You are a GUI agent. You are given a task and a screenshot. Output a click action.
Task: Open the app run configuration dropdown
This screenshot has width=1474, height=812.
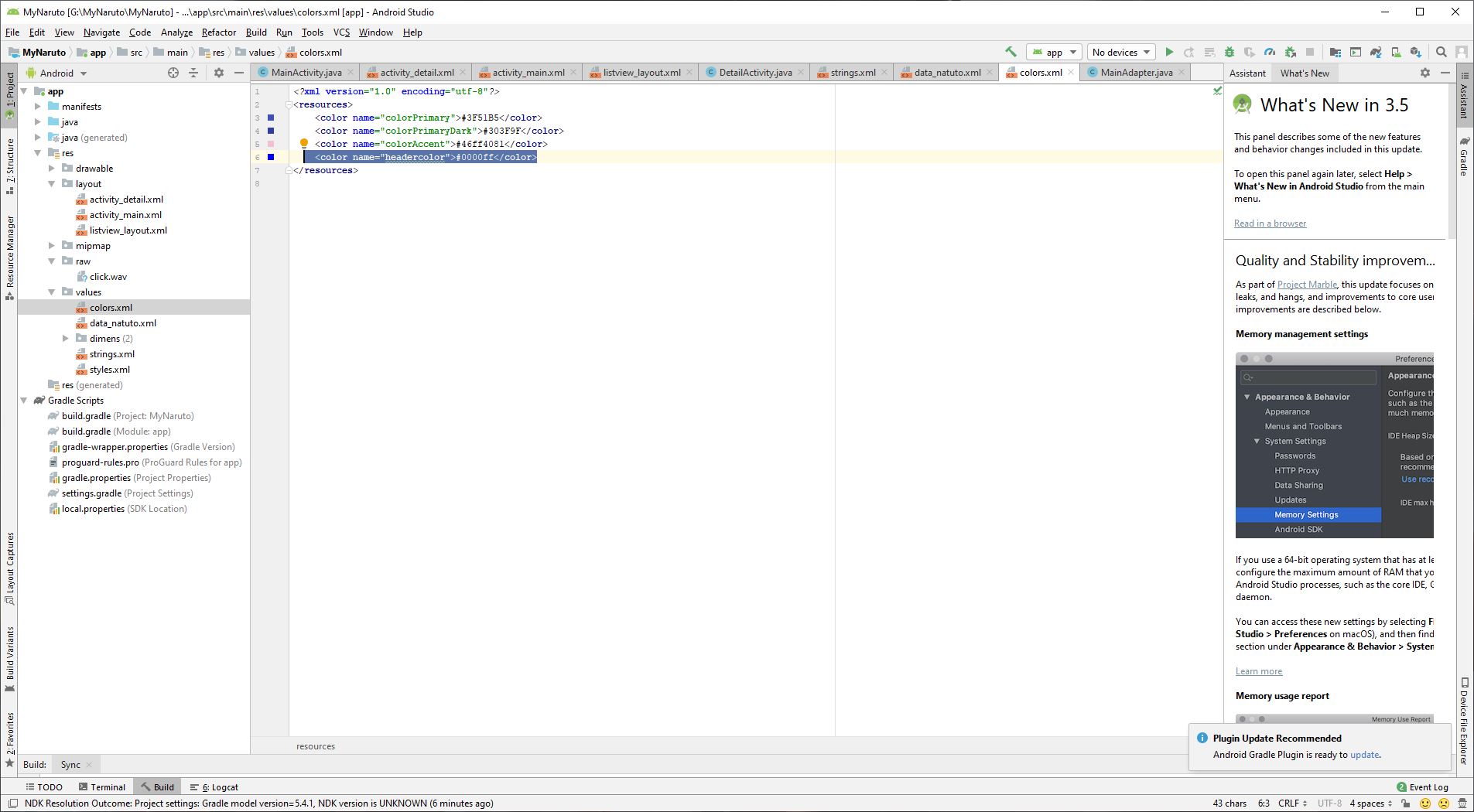[x=1053, y=52]
